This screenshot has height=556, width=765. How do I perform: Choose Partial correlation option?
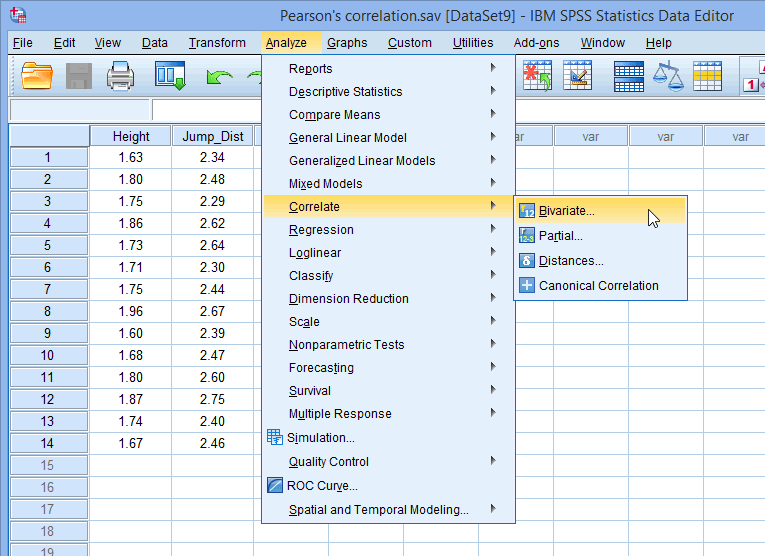click(560, 236)
